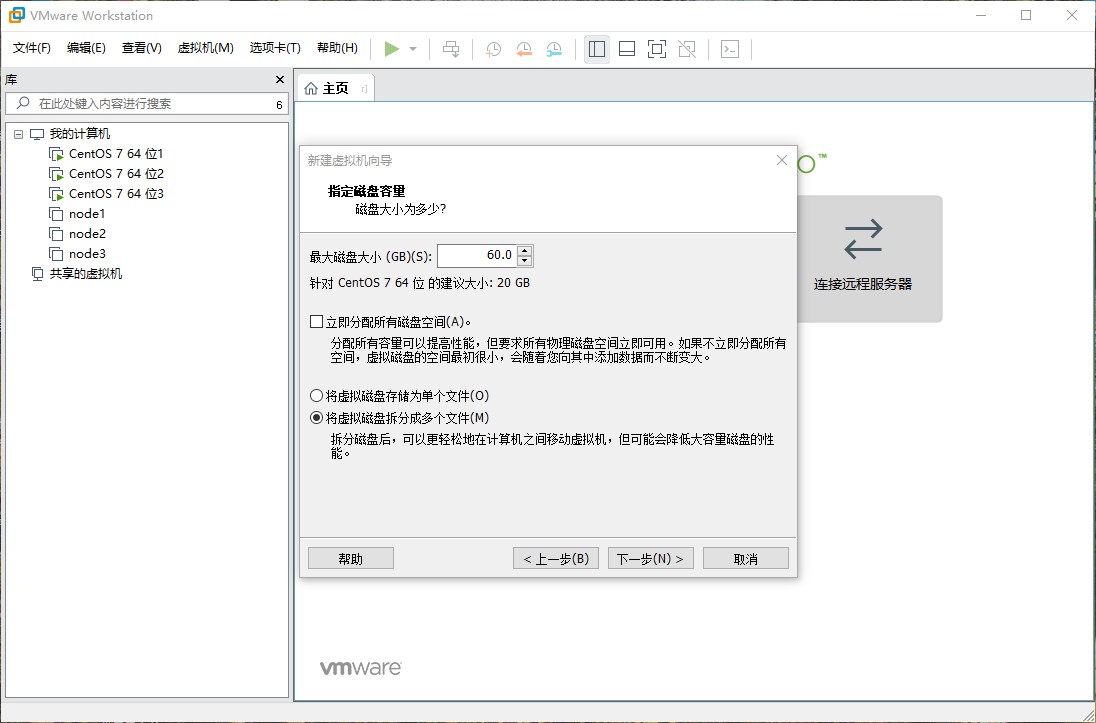
Task: Click the send Ctrl+Alt+Del toolbar icon
Action: [x=452, y=48]
